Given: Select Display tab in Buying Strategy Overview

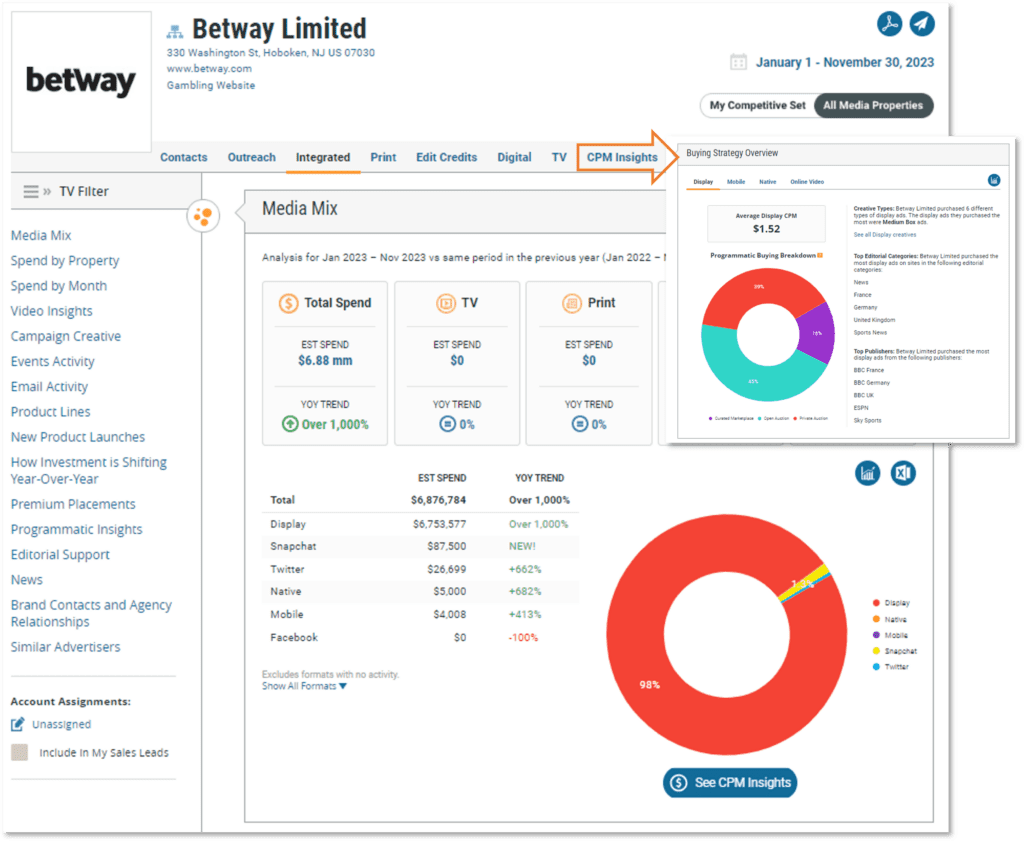Looking at the screenshot, I should pos(703,182).
